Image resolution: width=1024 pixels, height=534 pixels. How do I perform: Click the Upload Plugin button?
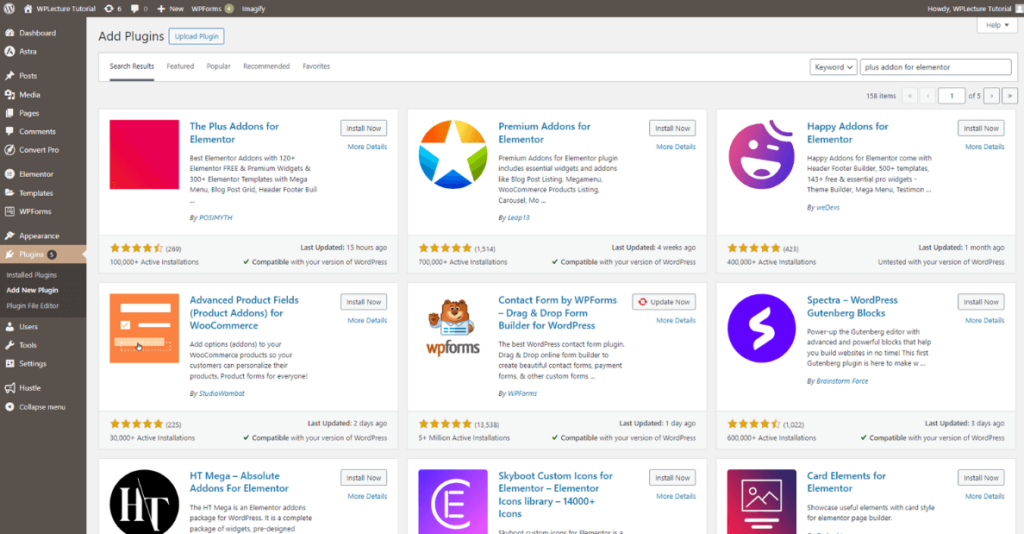(197, 37)
